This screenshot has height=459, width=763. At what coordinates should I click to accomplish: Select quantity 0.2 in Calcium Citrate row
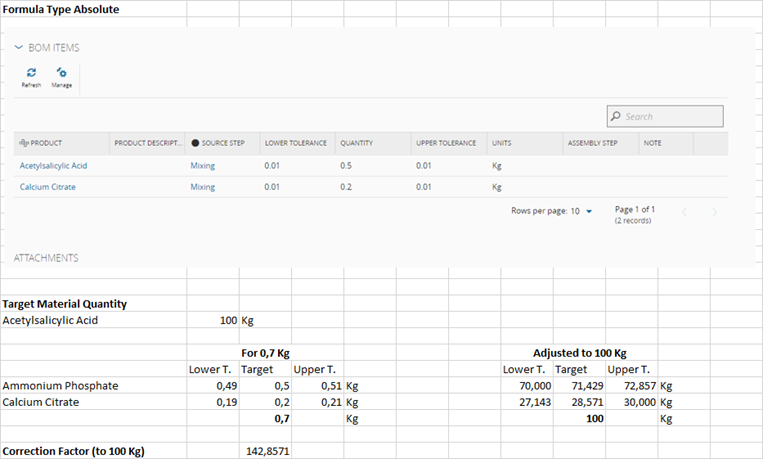coord(346,187)
